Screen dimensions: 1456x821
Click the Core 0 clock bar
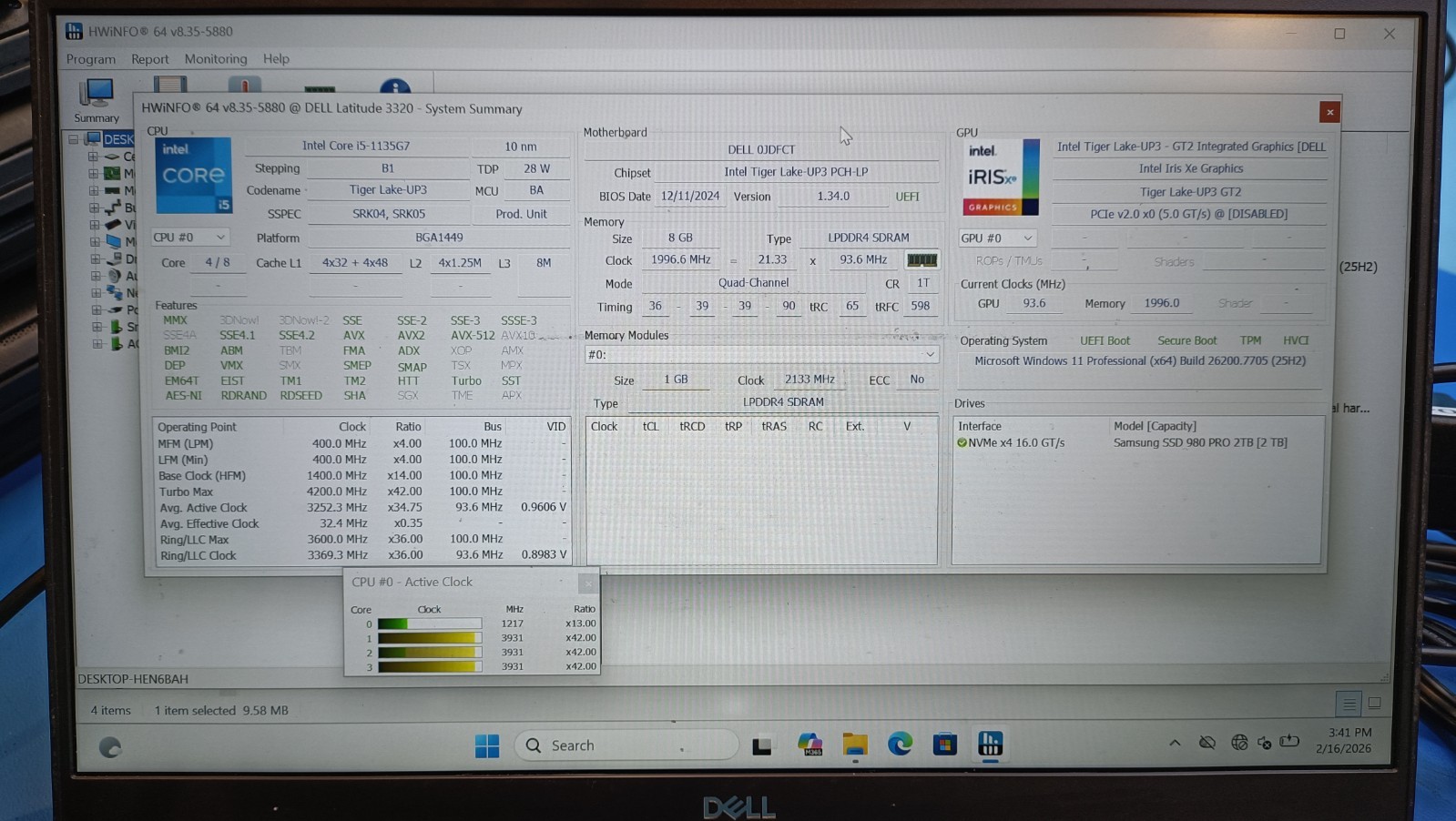429,624
